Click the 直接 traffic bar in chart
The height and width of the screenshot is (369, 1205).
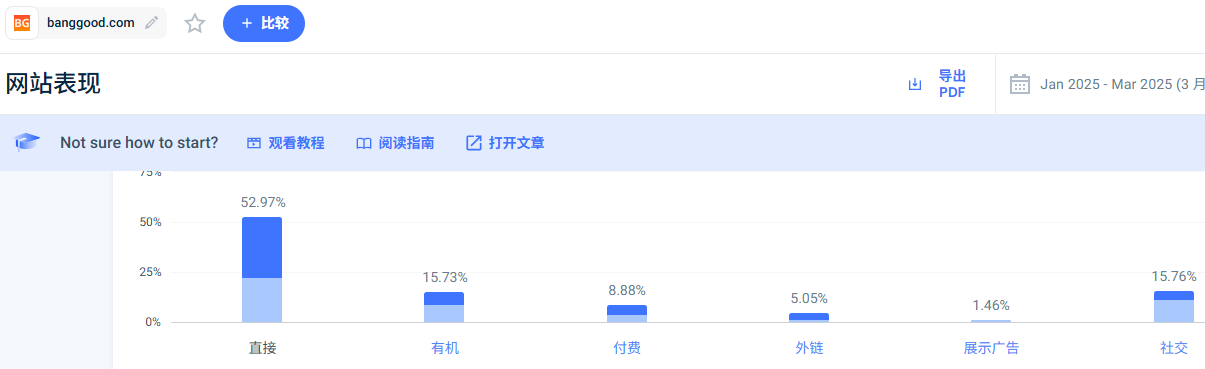(x=262, y=270)
